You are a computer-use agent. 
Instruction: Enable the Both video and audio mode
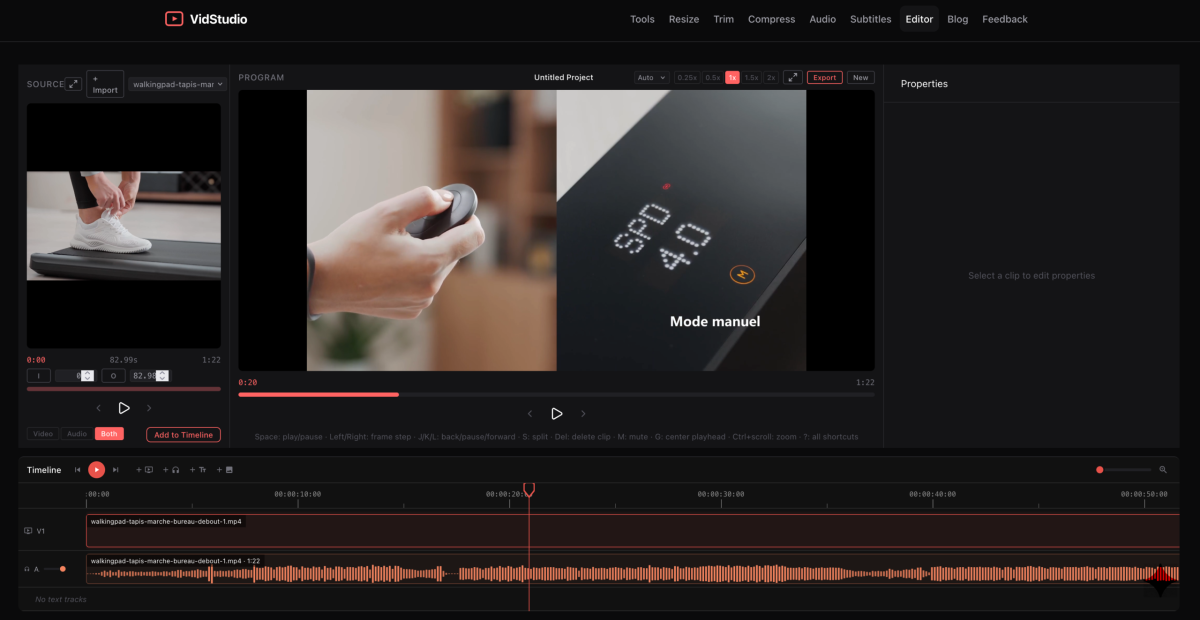(x=108, y=434)
